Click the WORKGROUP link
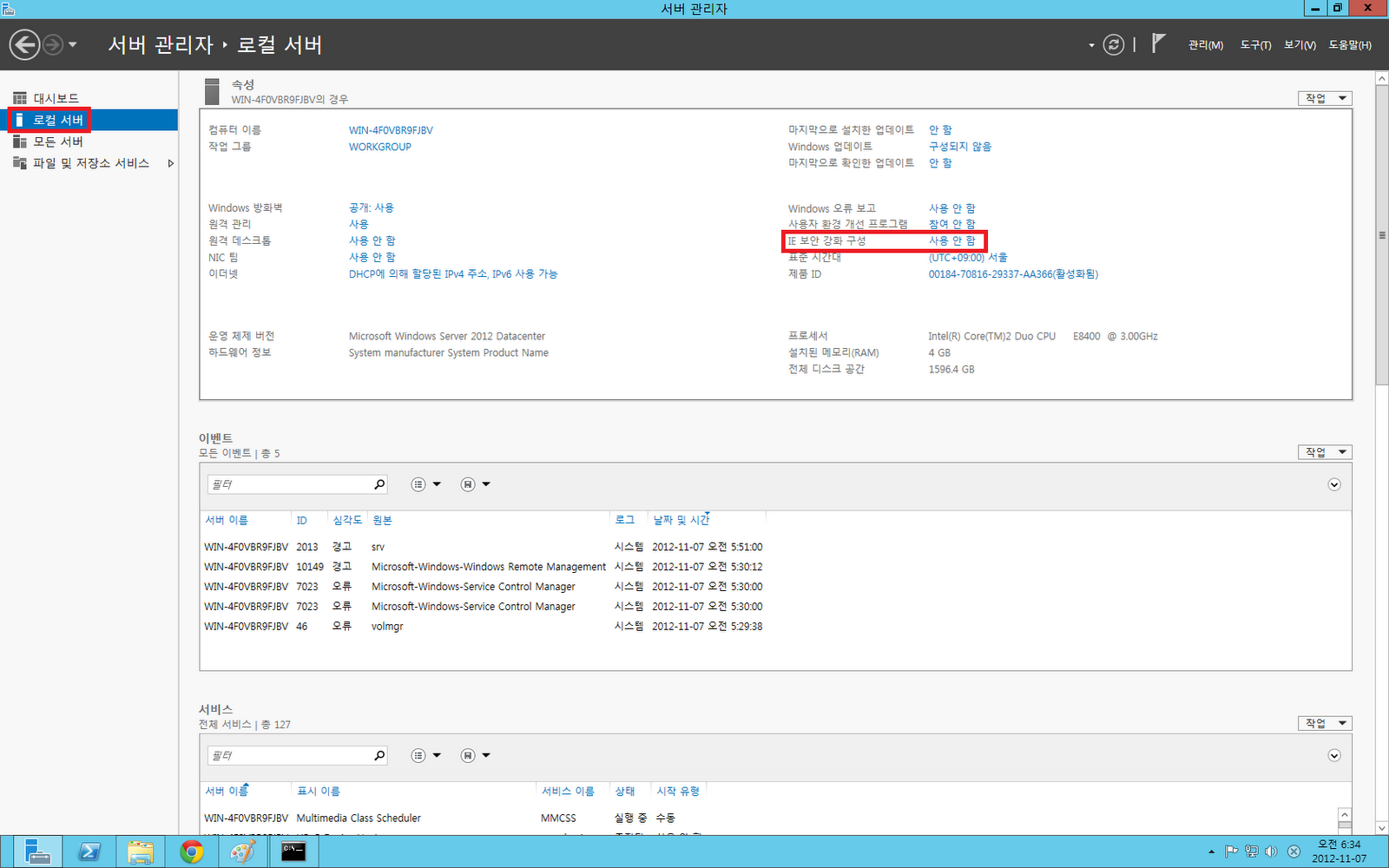This screenshot has height=868, width=1389. [x=380, y=147]
